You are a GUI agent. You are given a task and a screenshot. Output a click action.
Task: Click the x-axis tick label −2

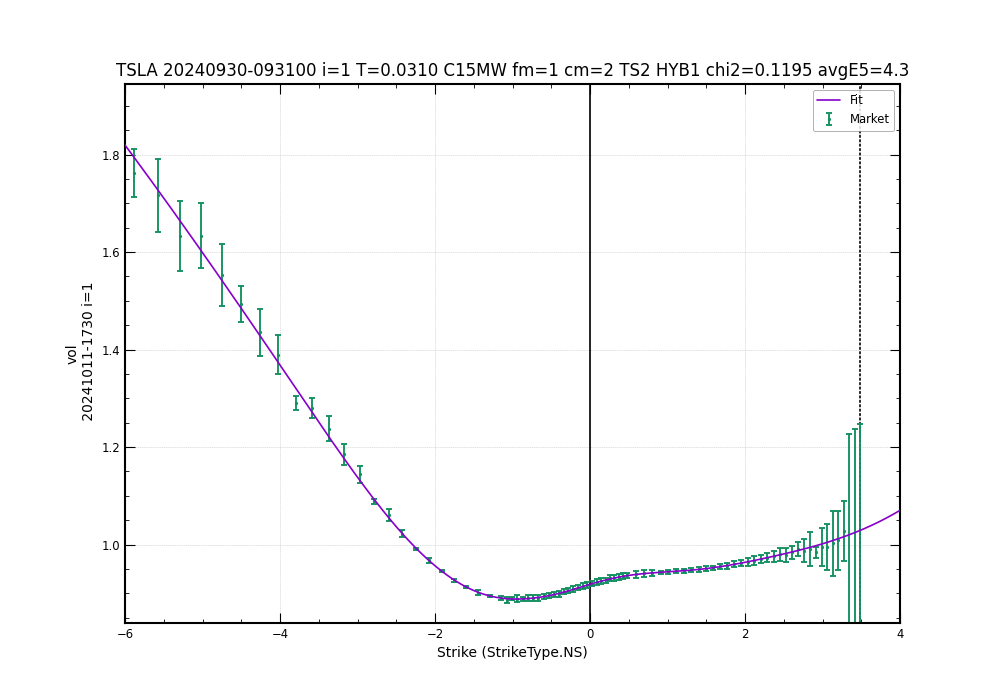tap(435, 634)
